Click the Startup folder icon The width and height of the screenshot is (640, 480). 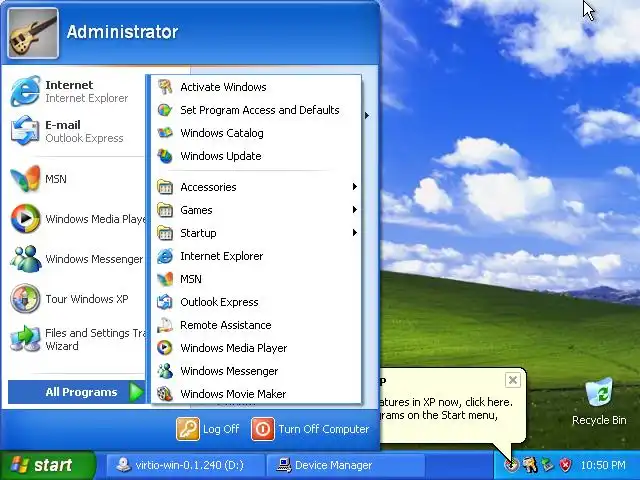(x=165, y=233)
